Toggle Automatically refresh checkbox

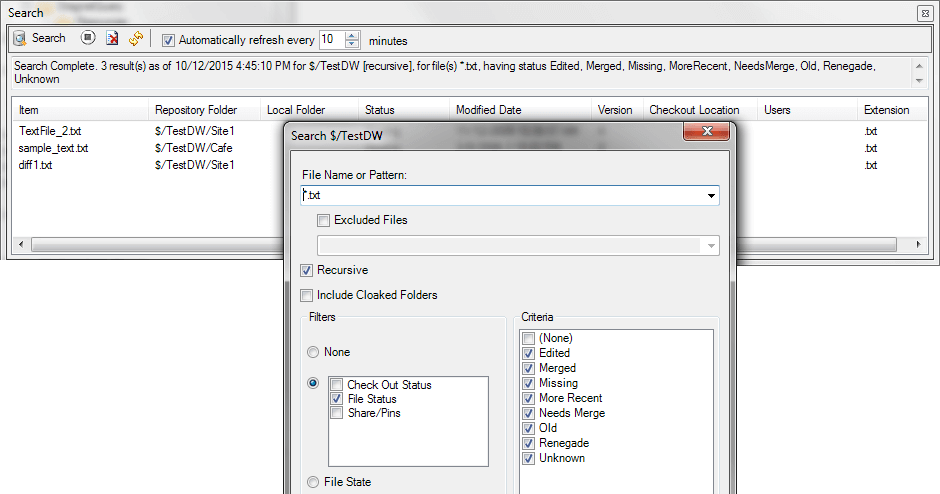tap(168, 40)
